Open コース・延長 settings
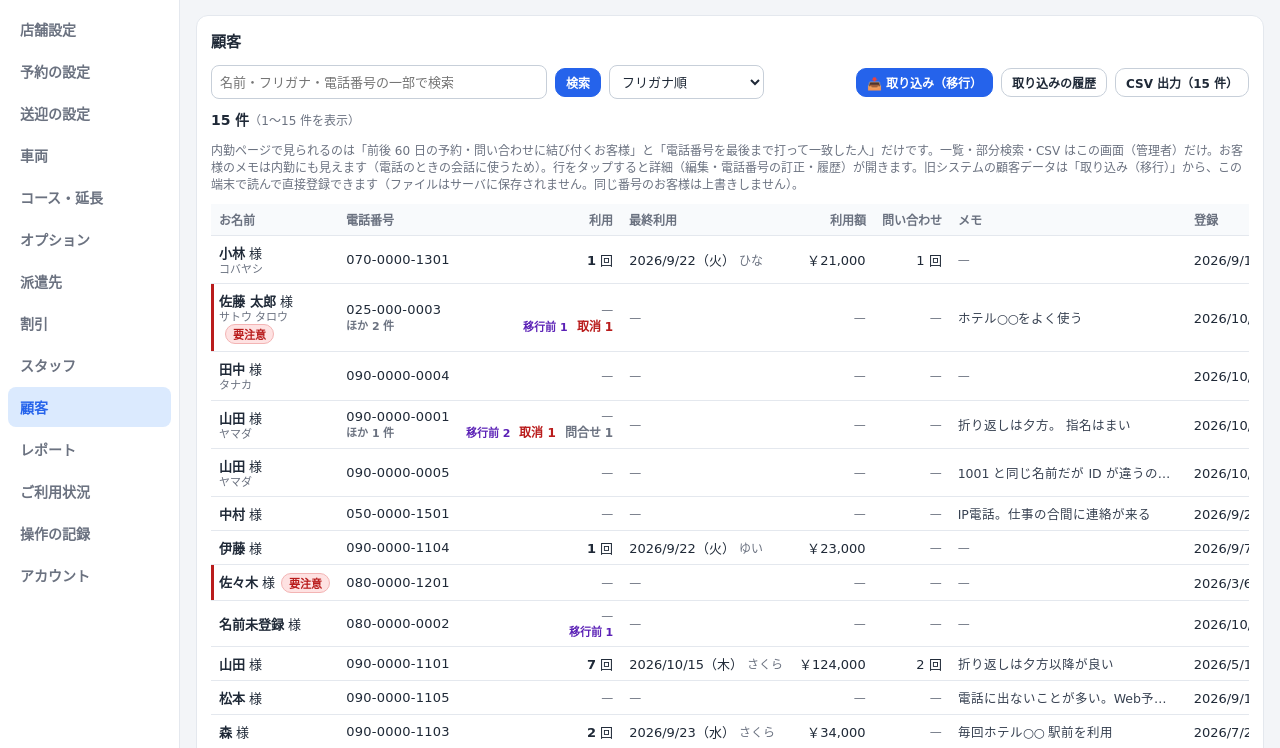The height and width of the screenshot is (748, 1280). 89,198
